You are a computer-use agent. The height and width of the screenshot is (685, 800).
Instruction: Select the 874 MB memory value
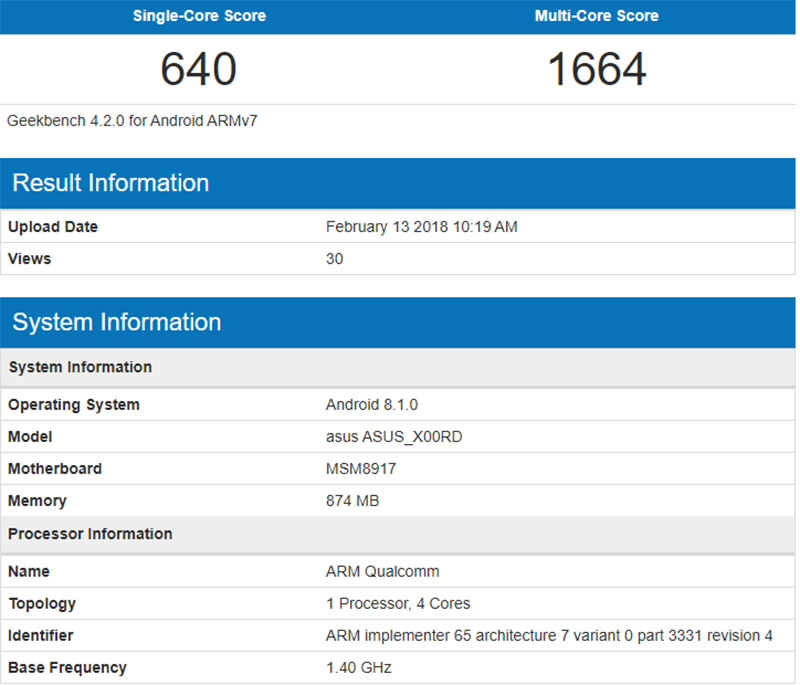pos(353,501)
